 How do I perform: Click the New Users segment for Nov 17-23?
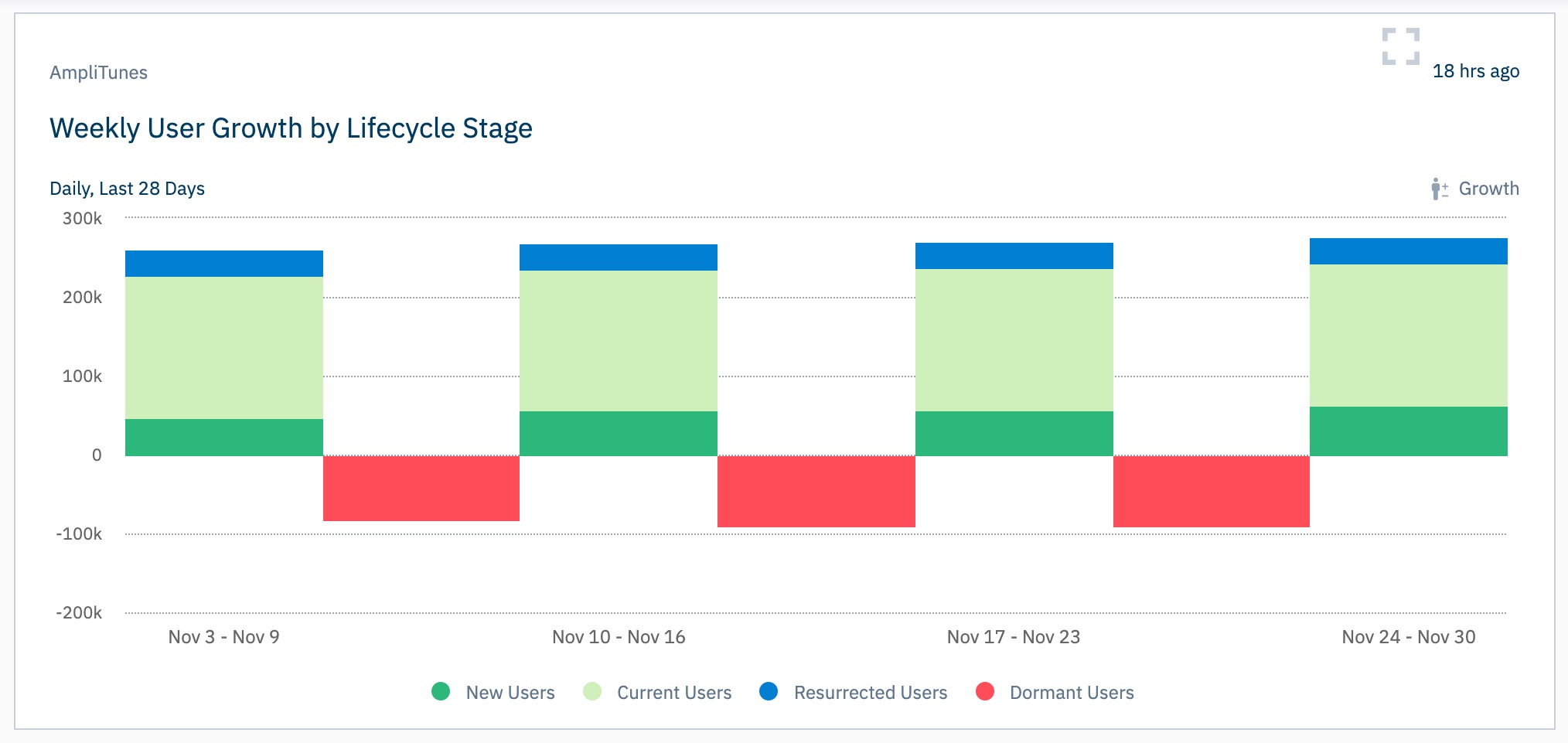[1014, 433]
